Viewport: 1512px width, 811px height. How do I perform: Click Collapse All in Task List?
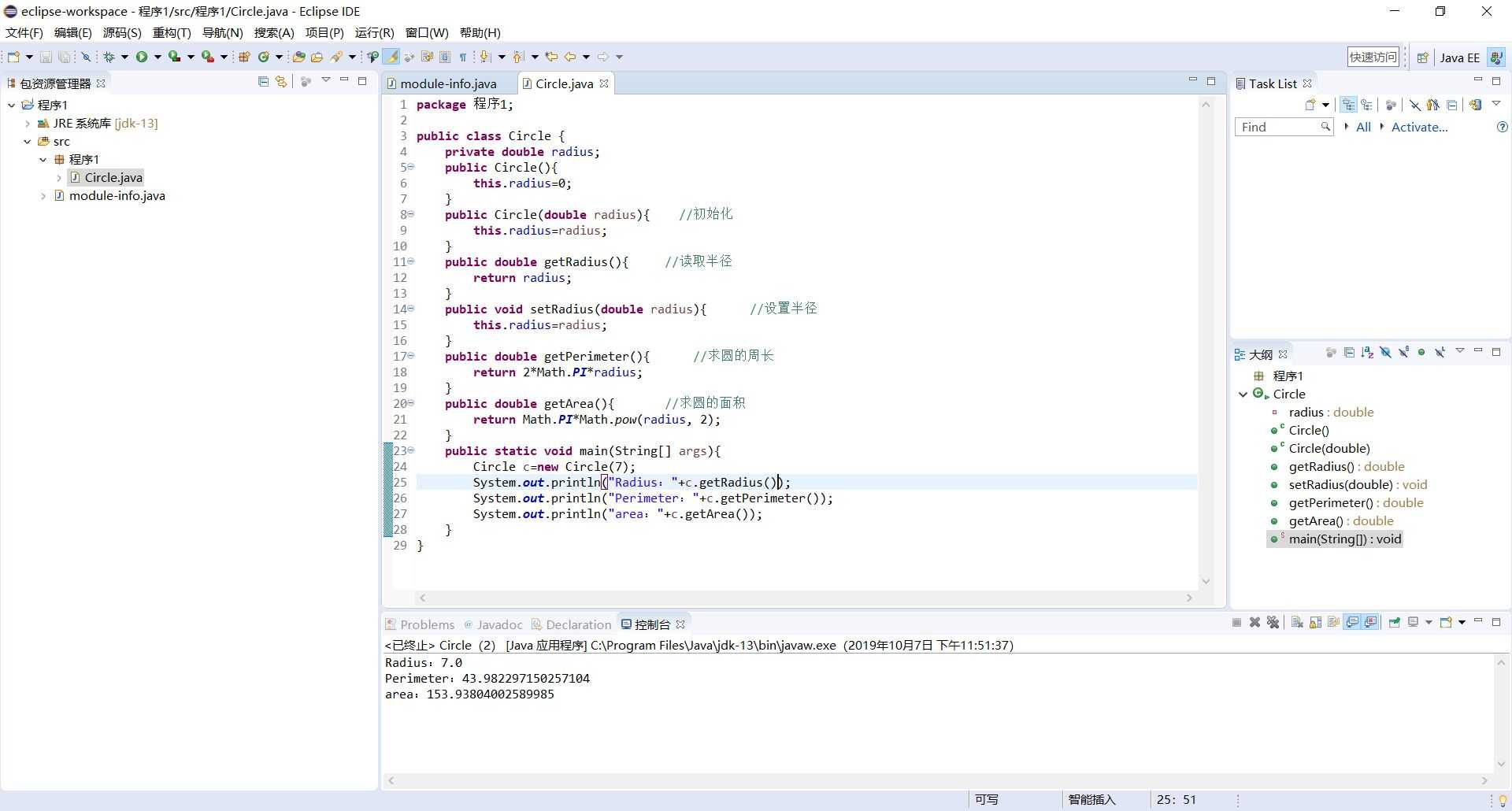[1452, 105]
